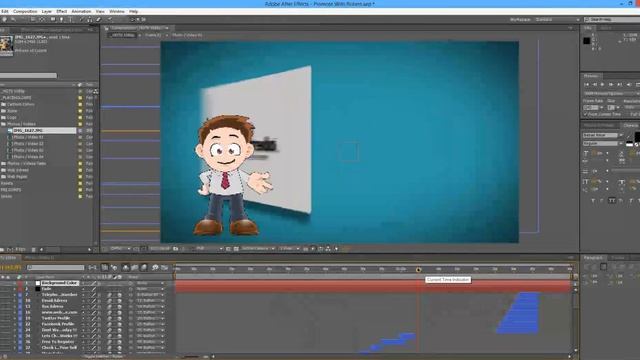Select the Fade layer in the timeline

pyautogui.click(x=46, y=289)
